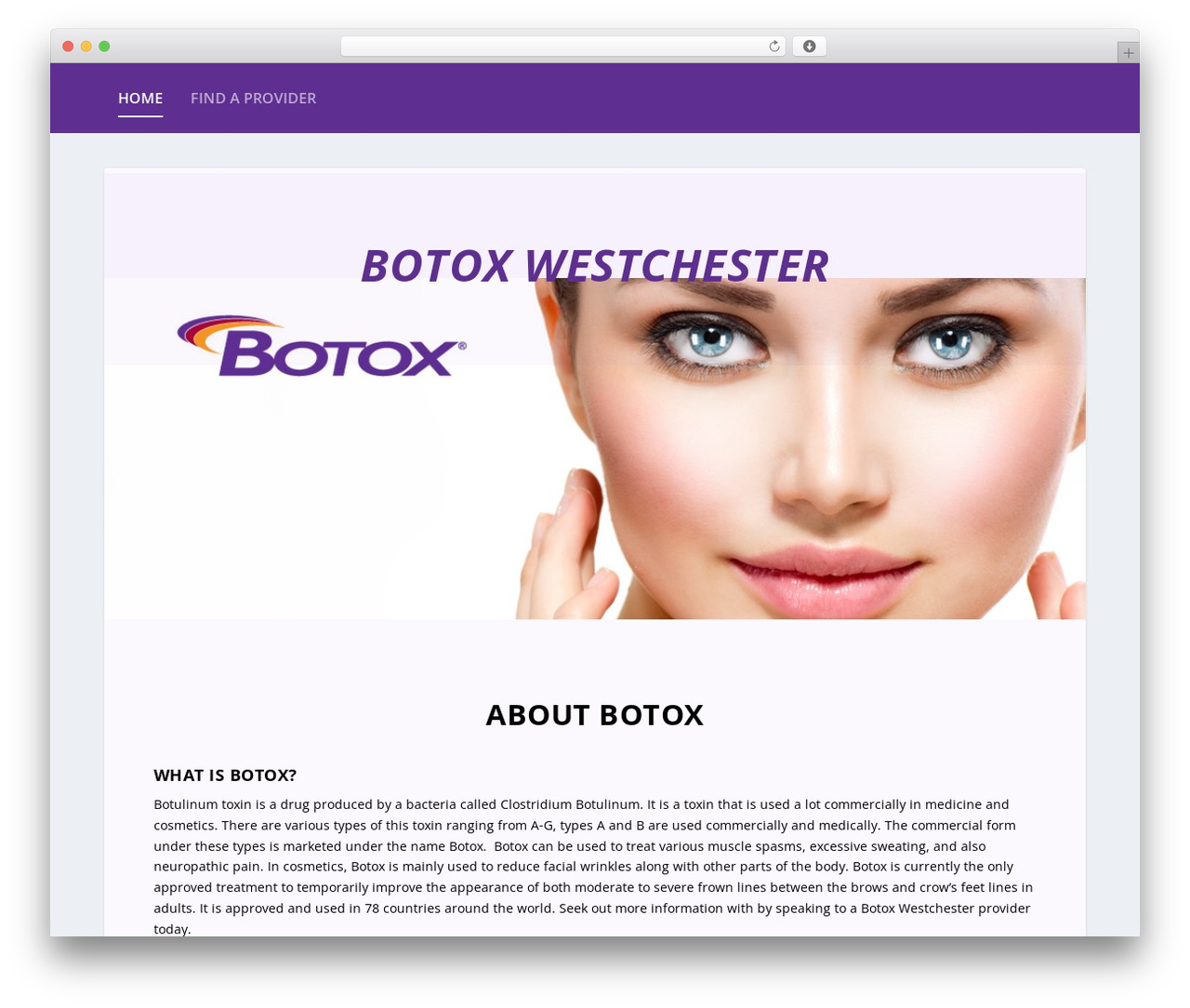The height and width of the screenshot is (1008, 1190).
Task: Add a new tab with plus icon
Action: pos(1128,53)
